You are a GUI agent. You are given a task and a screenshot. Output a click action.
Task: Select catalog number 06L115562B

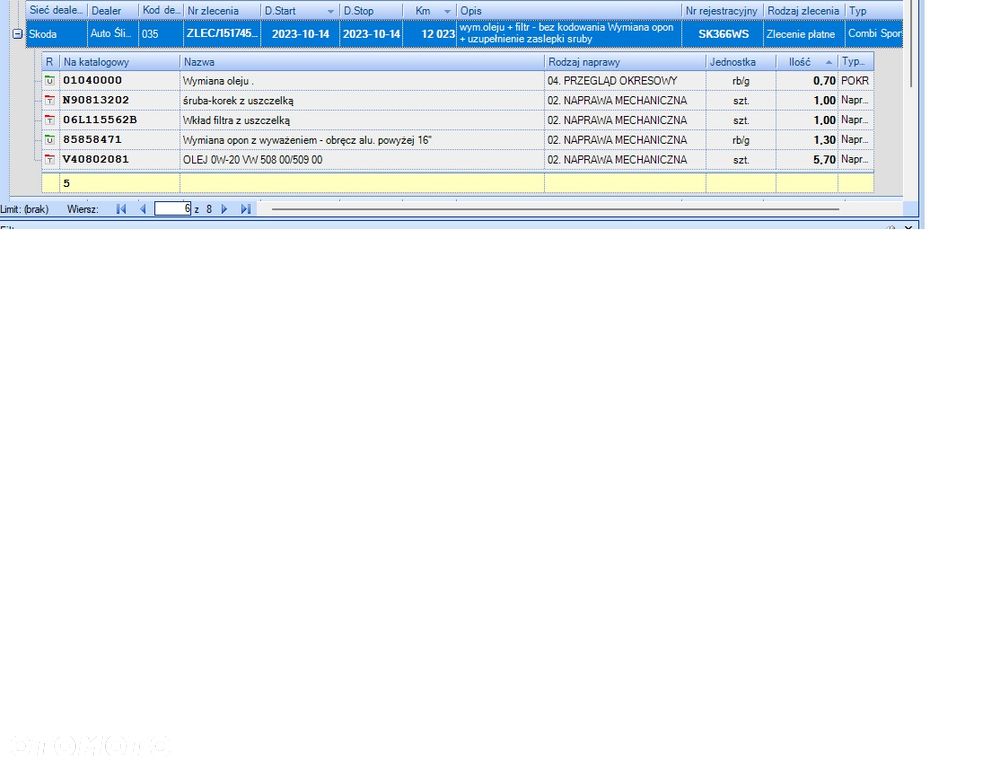pyautogui.click(x=119, y=120)
